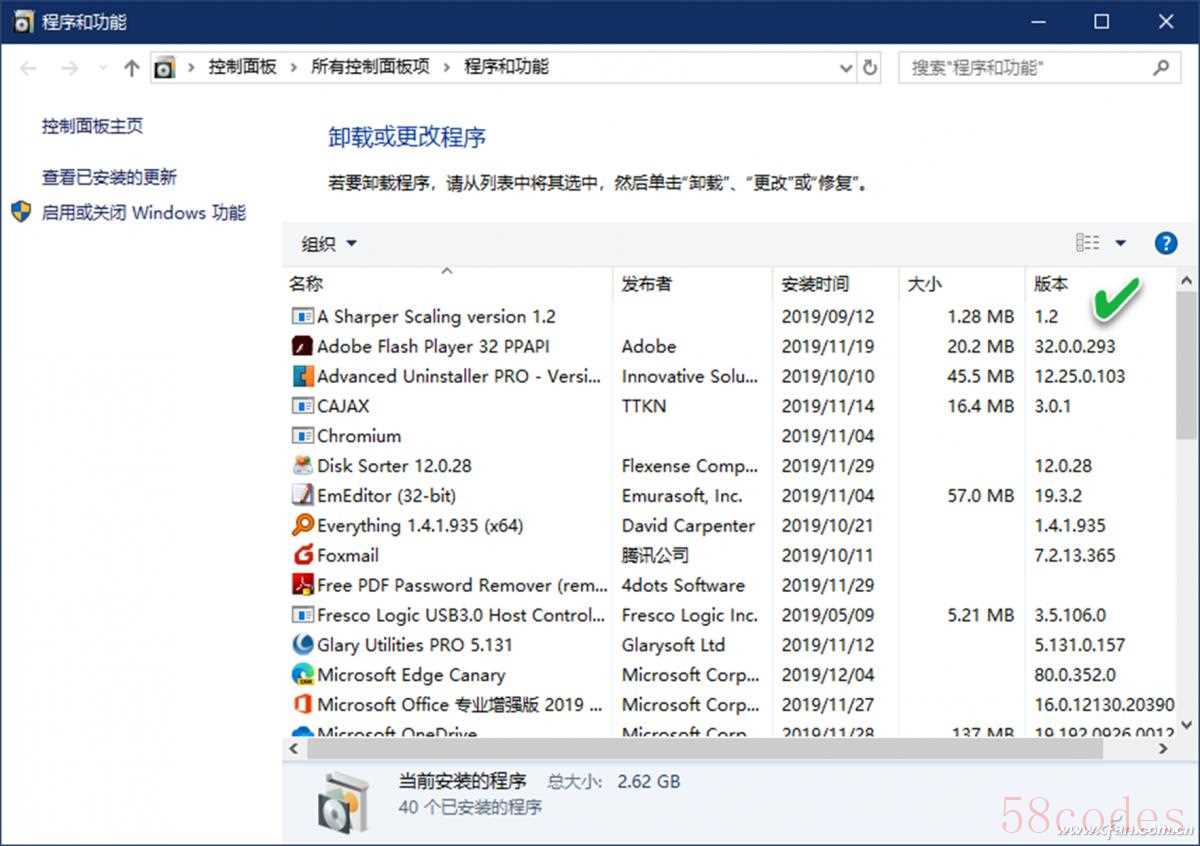The height and width of the screenshot is (846, 1200).
Task: Click the Adobe Flash Player program icon
Action: click(x=302, y=347)
